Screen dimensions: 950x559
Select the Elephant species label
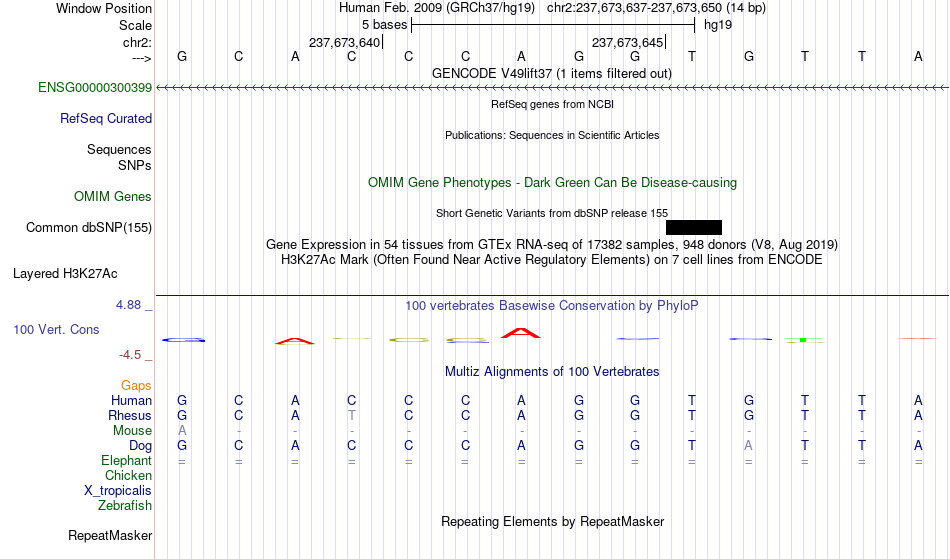click(126, 460)
